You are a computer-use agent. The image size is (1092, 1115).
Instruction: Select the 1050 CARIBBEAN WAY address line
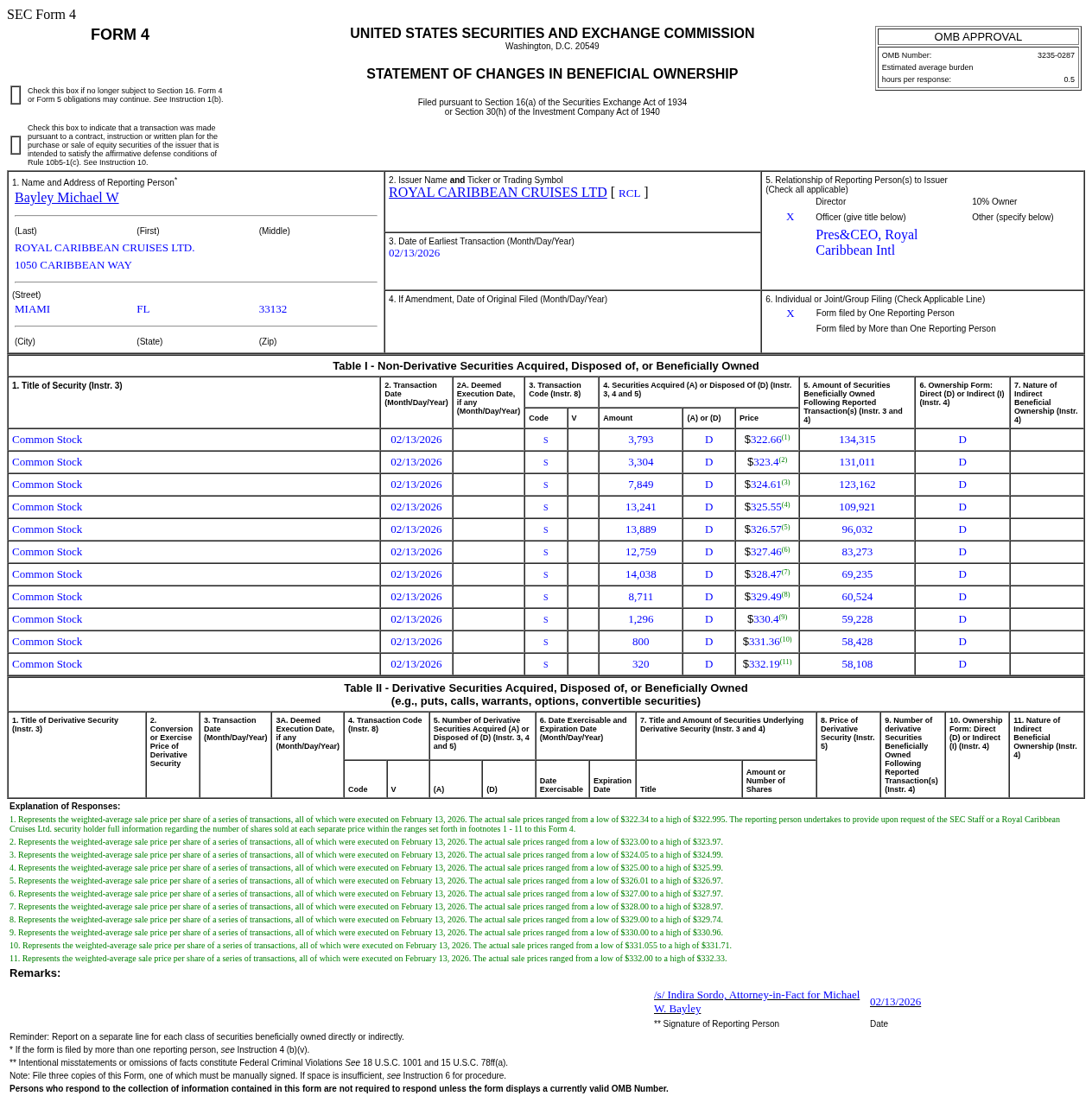73,265
